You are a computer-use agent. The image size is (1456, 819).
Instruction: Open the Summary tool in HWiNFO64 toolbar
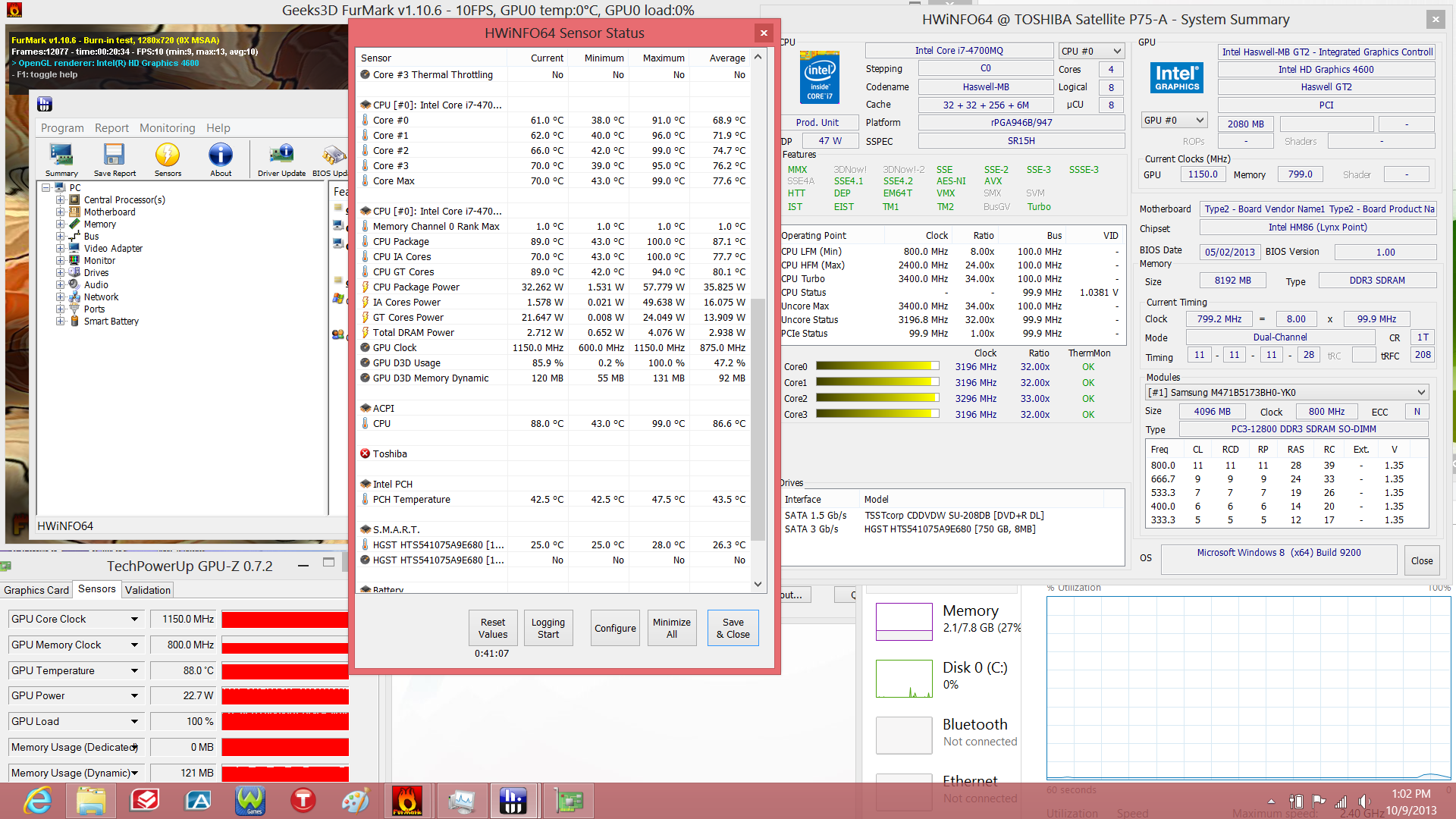pyautogui.click(x=61, y=160)
